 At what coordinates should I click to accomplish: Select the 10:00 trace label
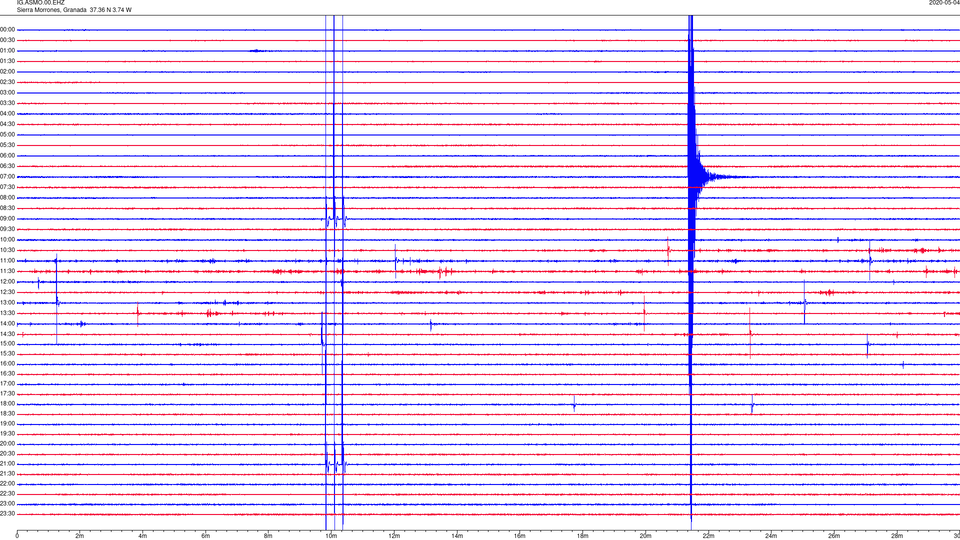click(x=7, y=240)
